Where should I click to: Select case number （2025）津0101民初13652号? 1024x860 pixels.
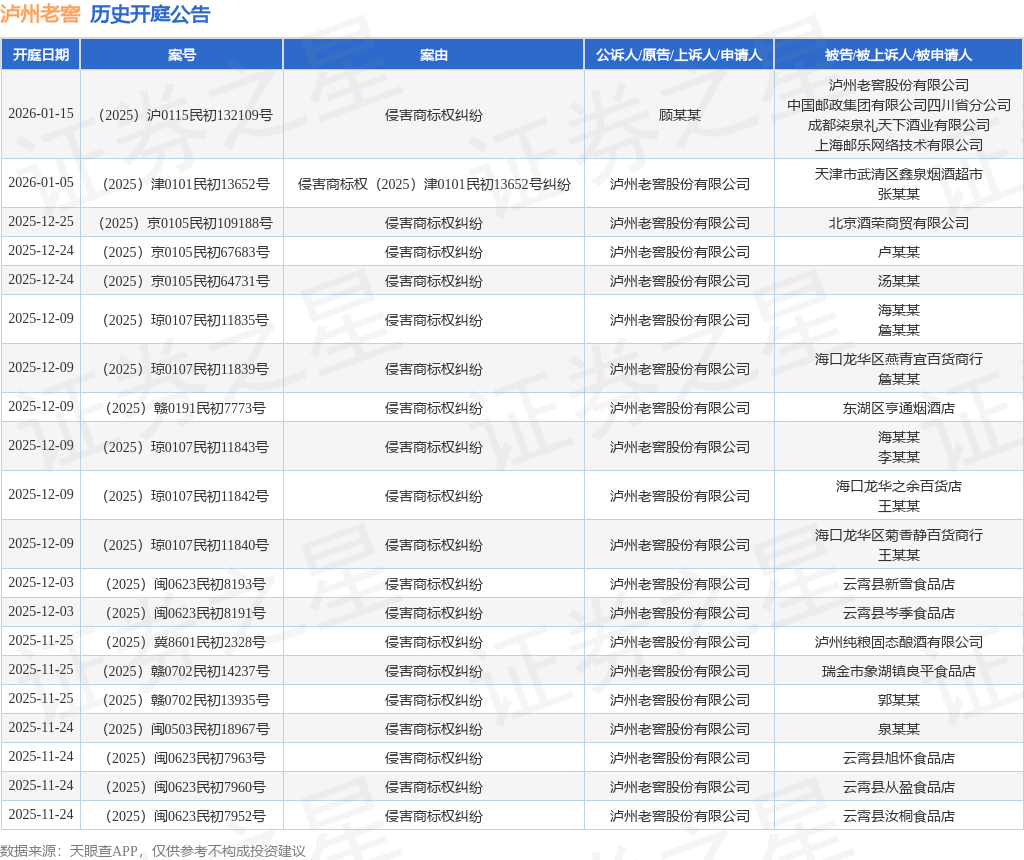pos(182,184)
